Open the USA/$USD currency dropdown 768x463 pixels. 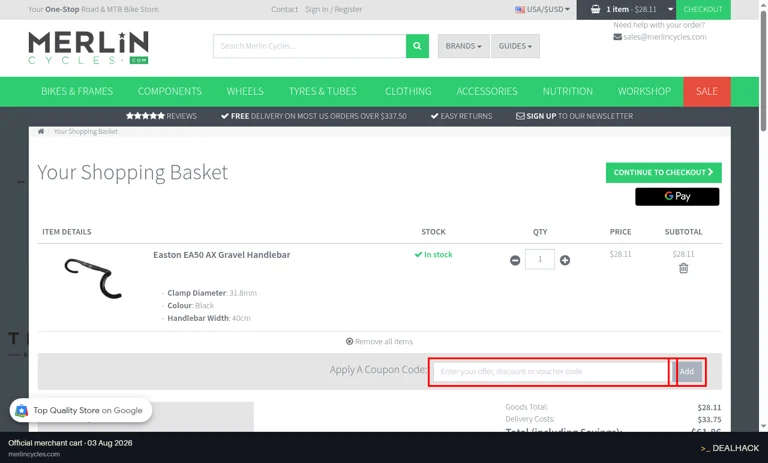pos(542,9)
